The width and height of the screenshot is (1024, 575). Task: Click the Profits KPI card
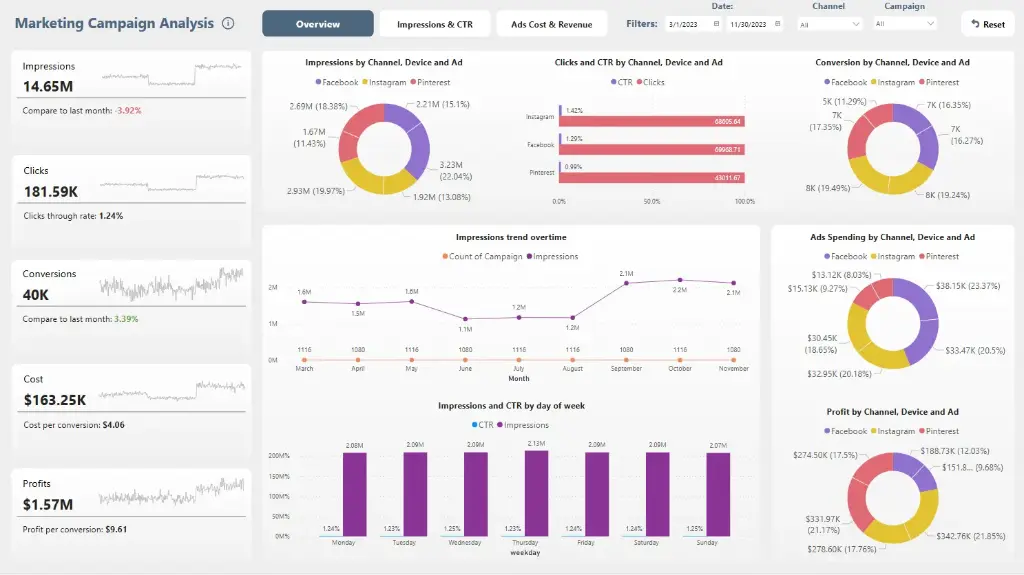(x=131, y=506)
